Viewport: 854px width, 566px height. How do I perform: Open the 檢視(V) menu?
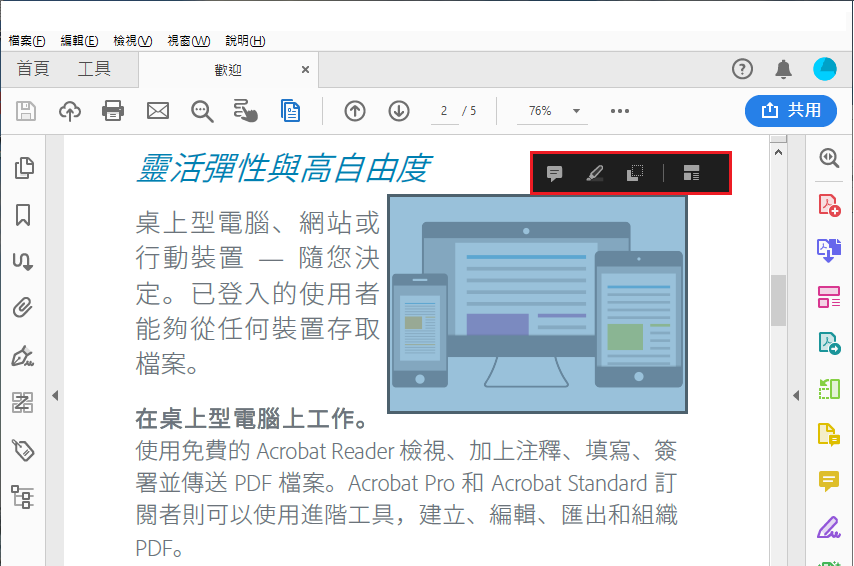pyautogui.click(x=133, y=41)
